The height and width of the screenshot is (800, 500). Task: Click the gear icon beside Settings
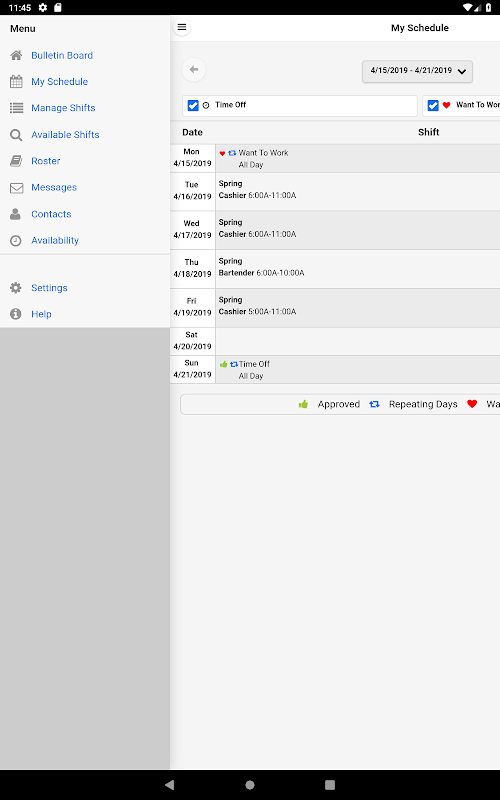tap(16, 288)
